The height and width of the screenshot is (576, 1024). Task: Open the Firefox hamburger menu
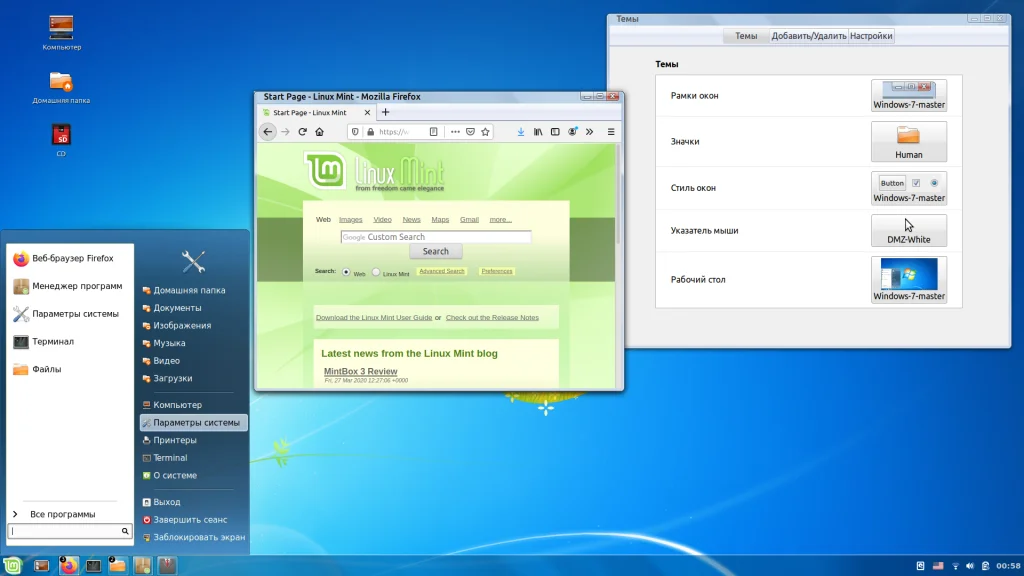click(611, 132)
